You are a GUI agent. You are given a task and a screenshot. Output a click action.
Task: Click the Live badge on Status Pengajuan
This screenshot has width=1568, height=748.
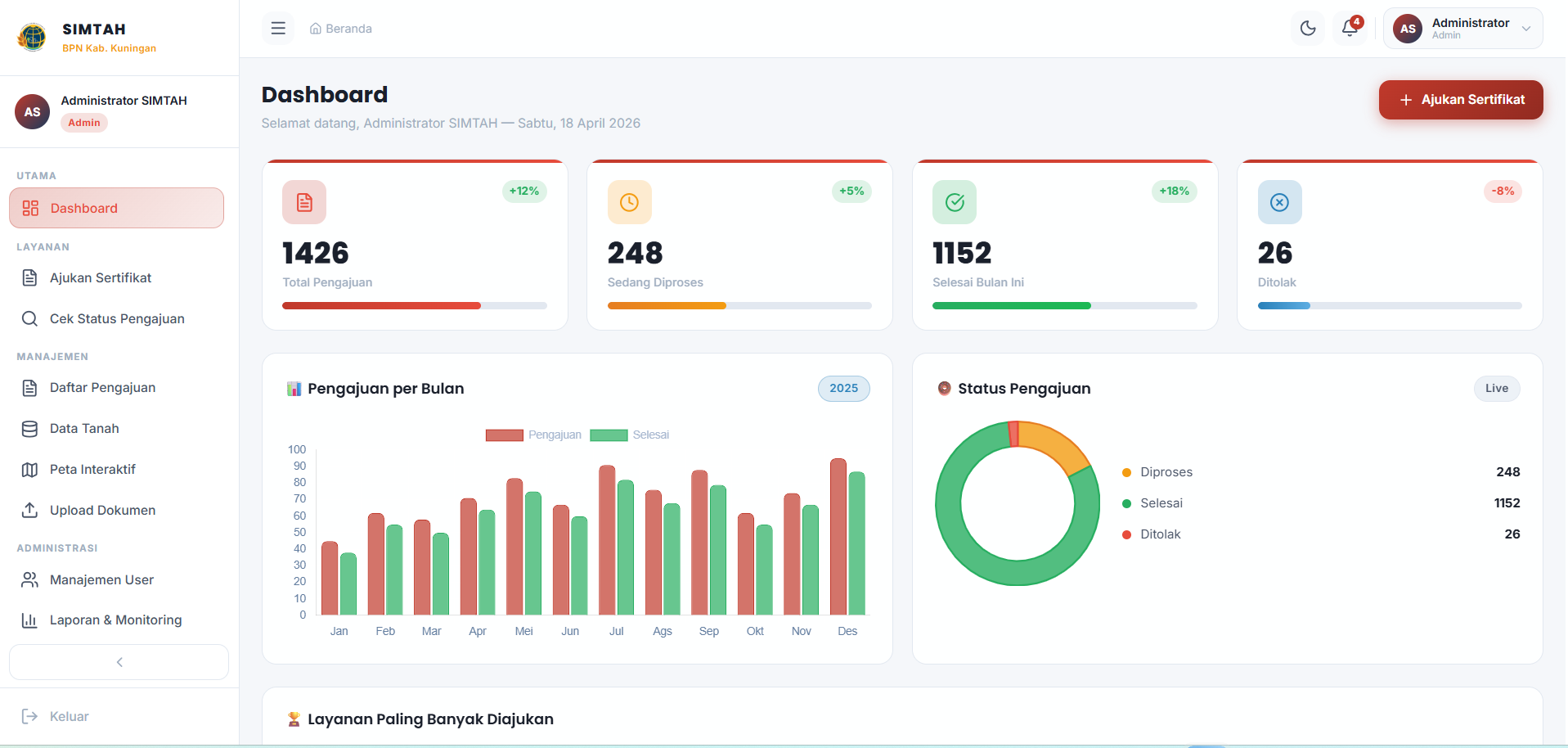(1497, 388)
